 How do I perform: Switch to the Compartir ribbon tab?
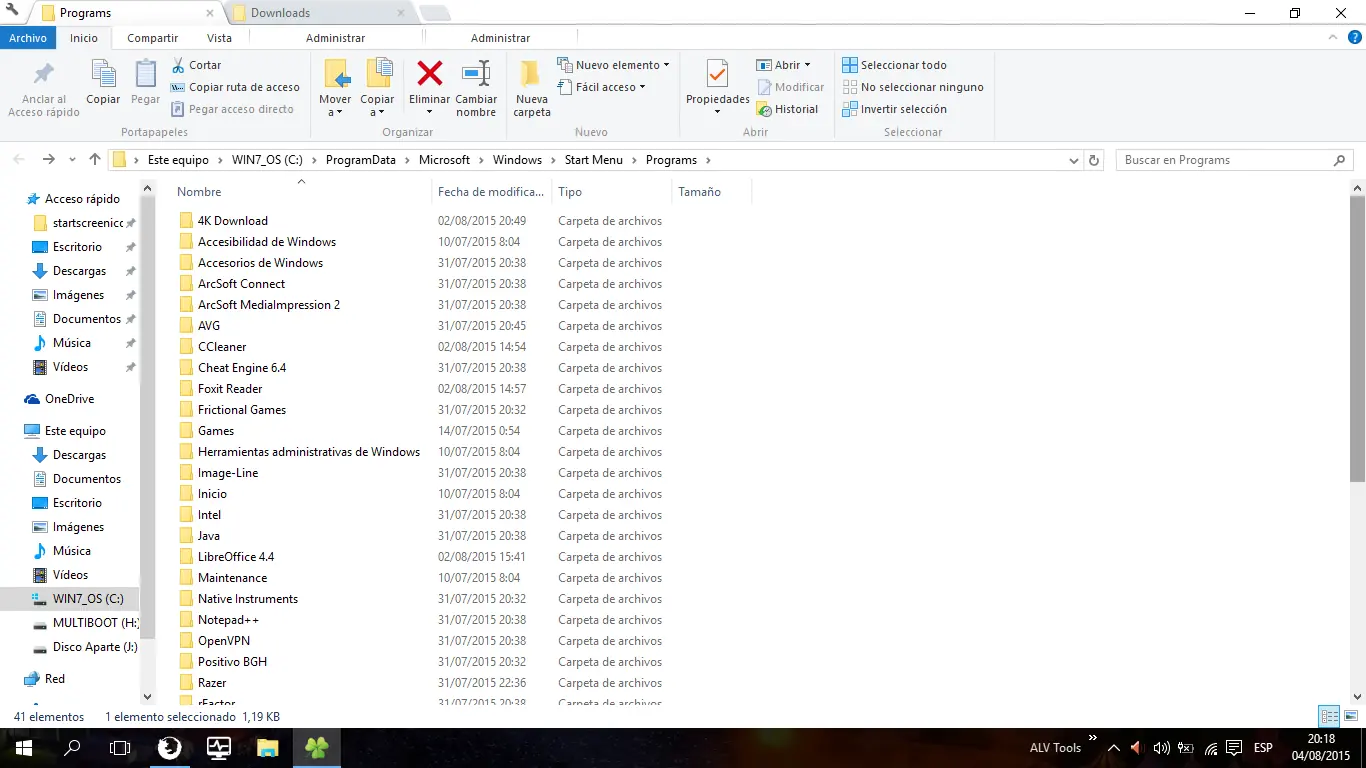click(x=153, y=38)
